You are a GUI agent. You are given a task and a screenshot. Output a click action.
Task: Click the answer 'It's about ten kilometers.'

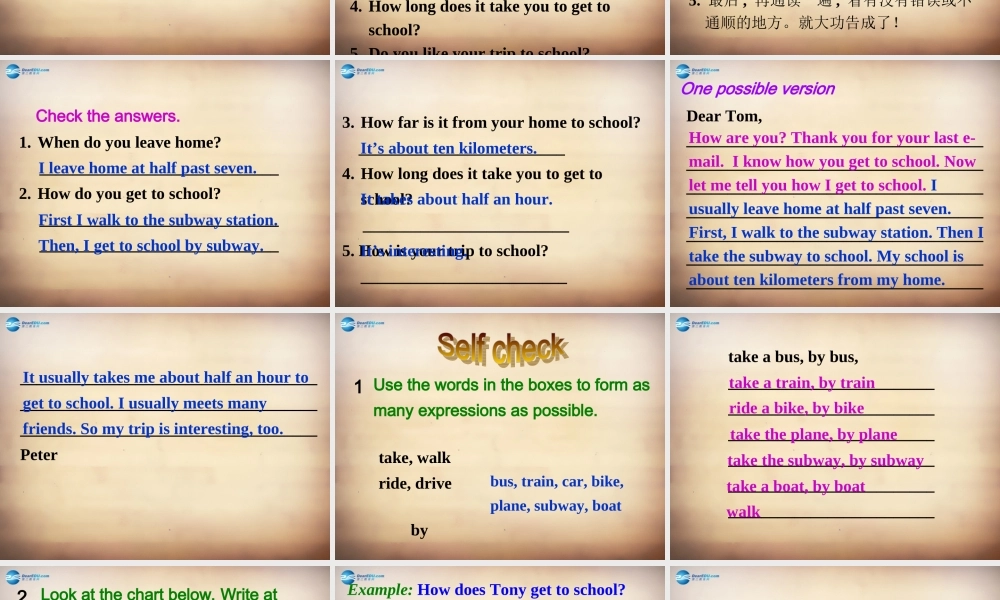[448, 148]
